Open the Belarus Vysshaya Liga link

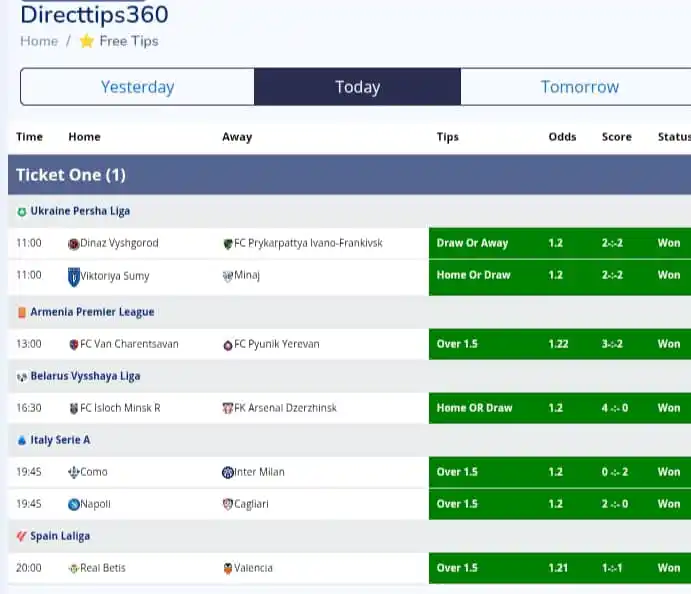(x=85, y=376)
